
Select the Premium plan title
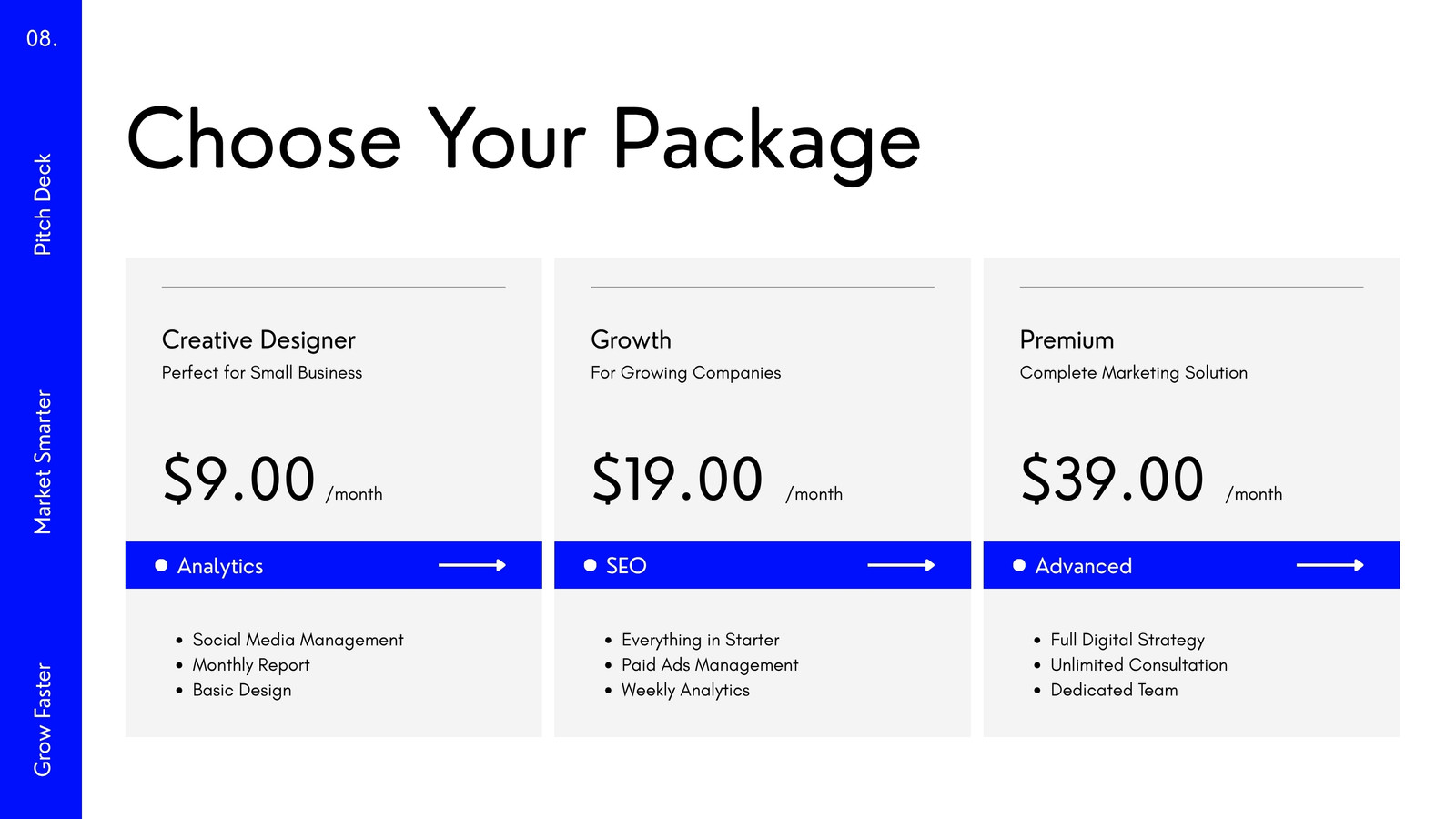click(1067, 339)
